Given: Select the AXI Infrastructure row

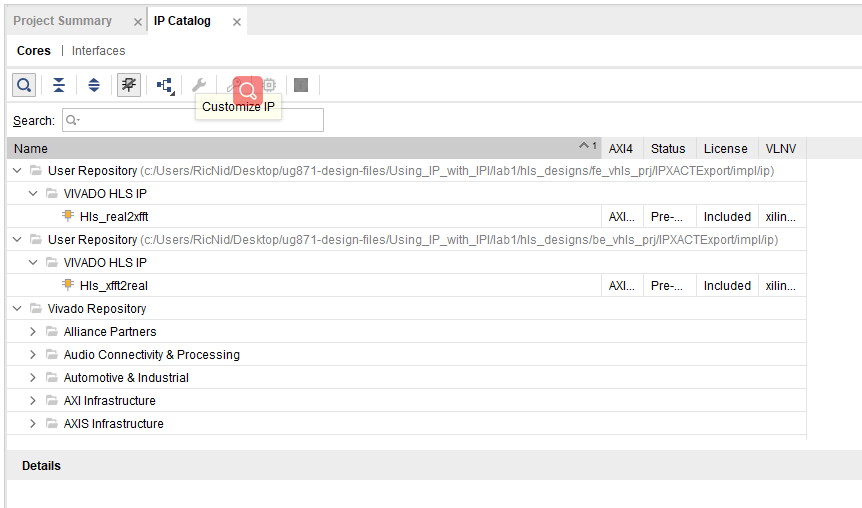Looking at the screenshot, I should [407, 401].
